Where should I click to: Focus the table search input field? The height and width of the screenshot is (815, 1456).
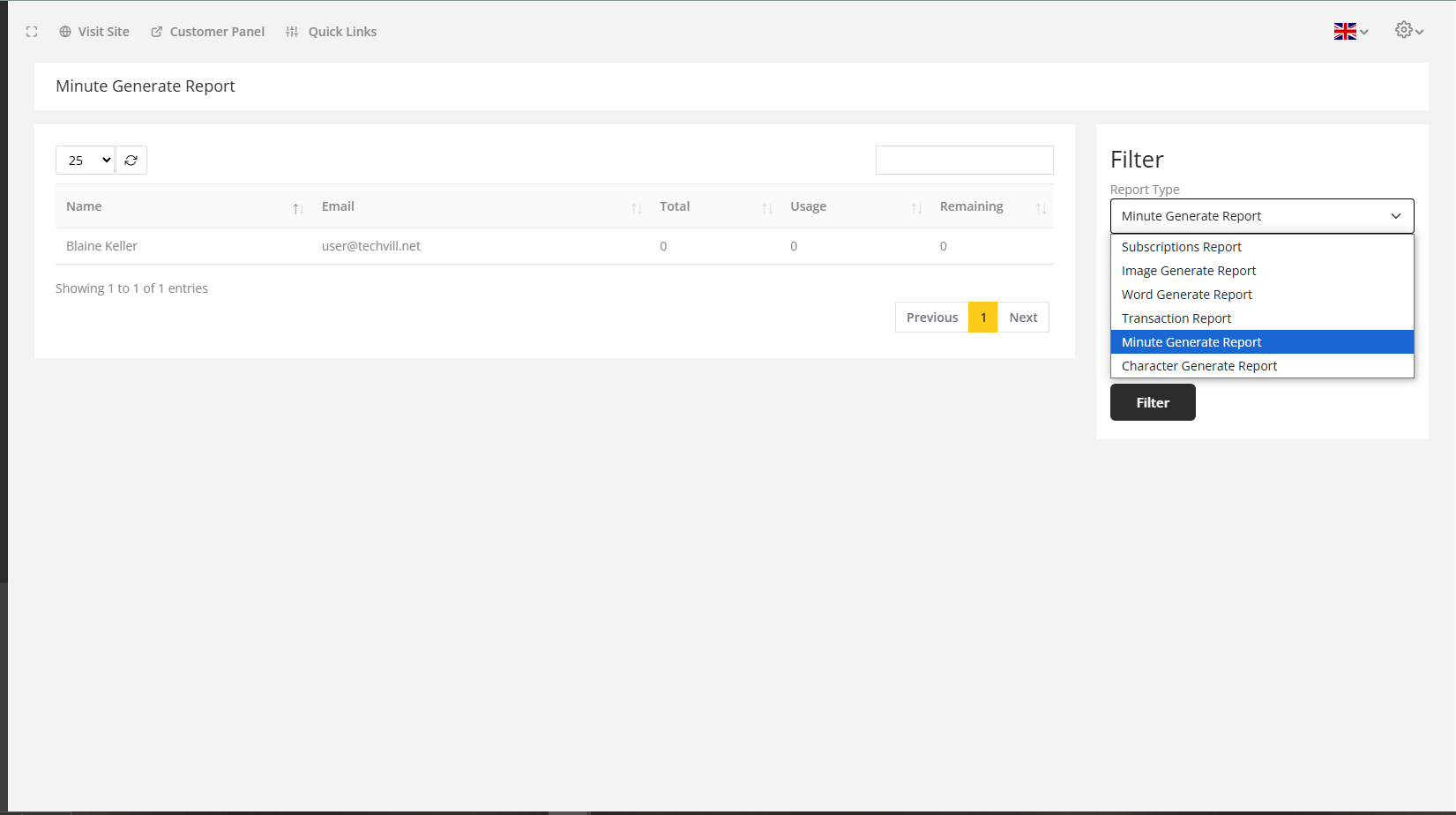(964, 161)
